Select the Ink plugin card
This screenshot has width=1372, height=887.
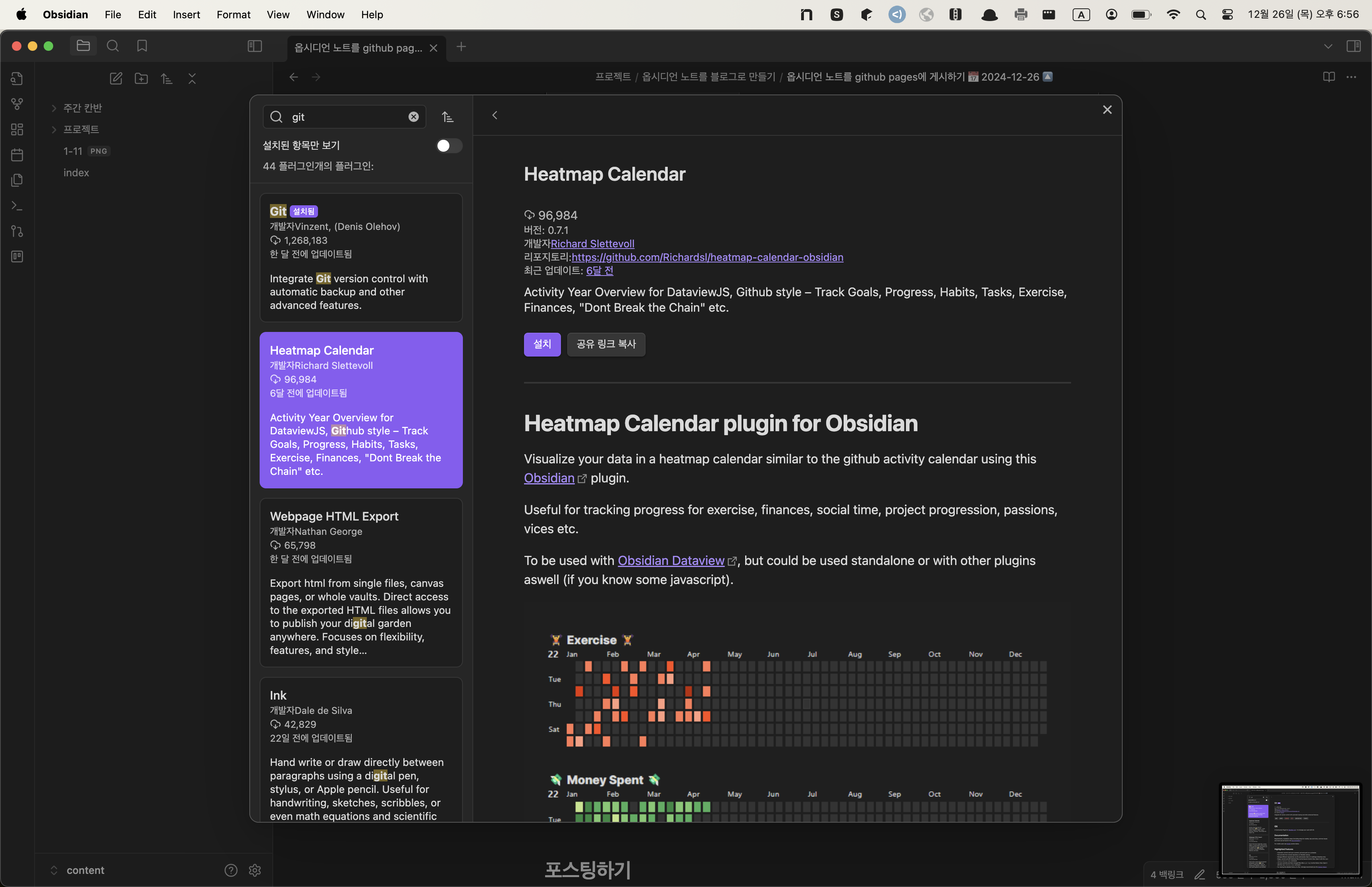pos(361,749)
